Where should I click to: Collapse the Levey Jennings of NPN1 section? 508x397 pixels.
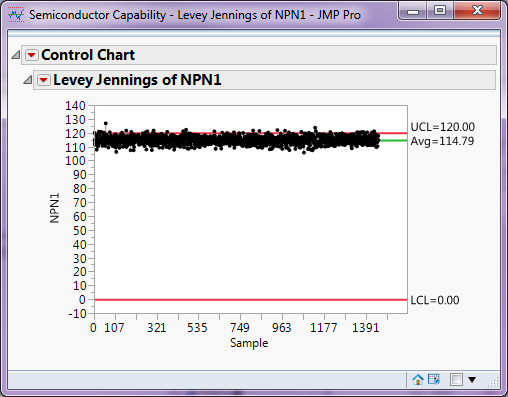click(x=28, y=80)
